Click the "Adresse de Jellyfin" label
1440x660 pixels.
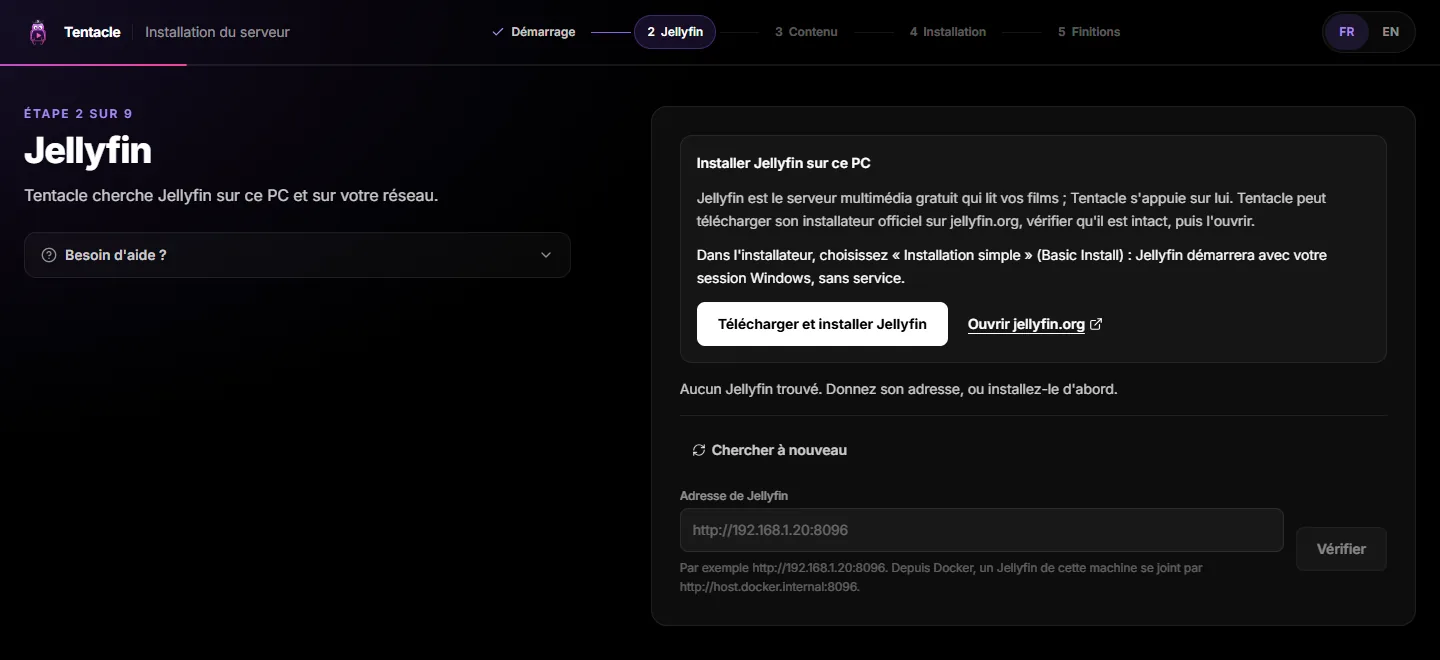pyautogui.click(x=733, y=496)
